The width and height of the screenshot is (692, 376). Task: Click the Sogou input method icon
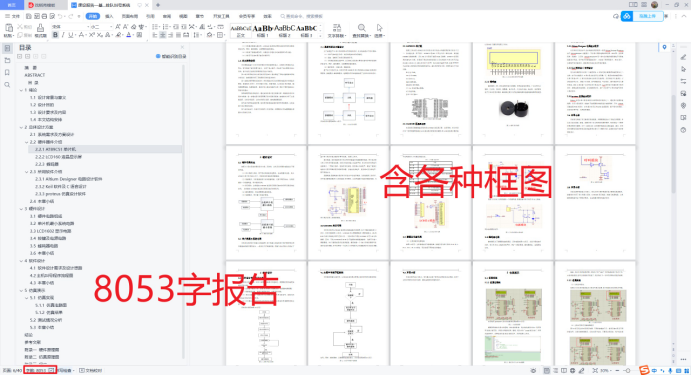[x=644, y=370]
